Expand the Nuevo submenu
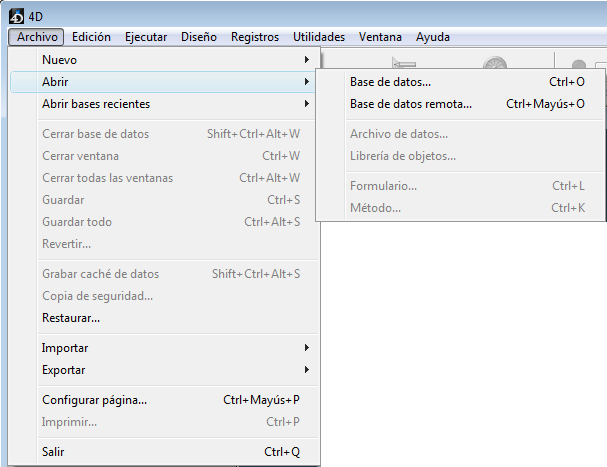 [60, 60]
